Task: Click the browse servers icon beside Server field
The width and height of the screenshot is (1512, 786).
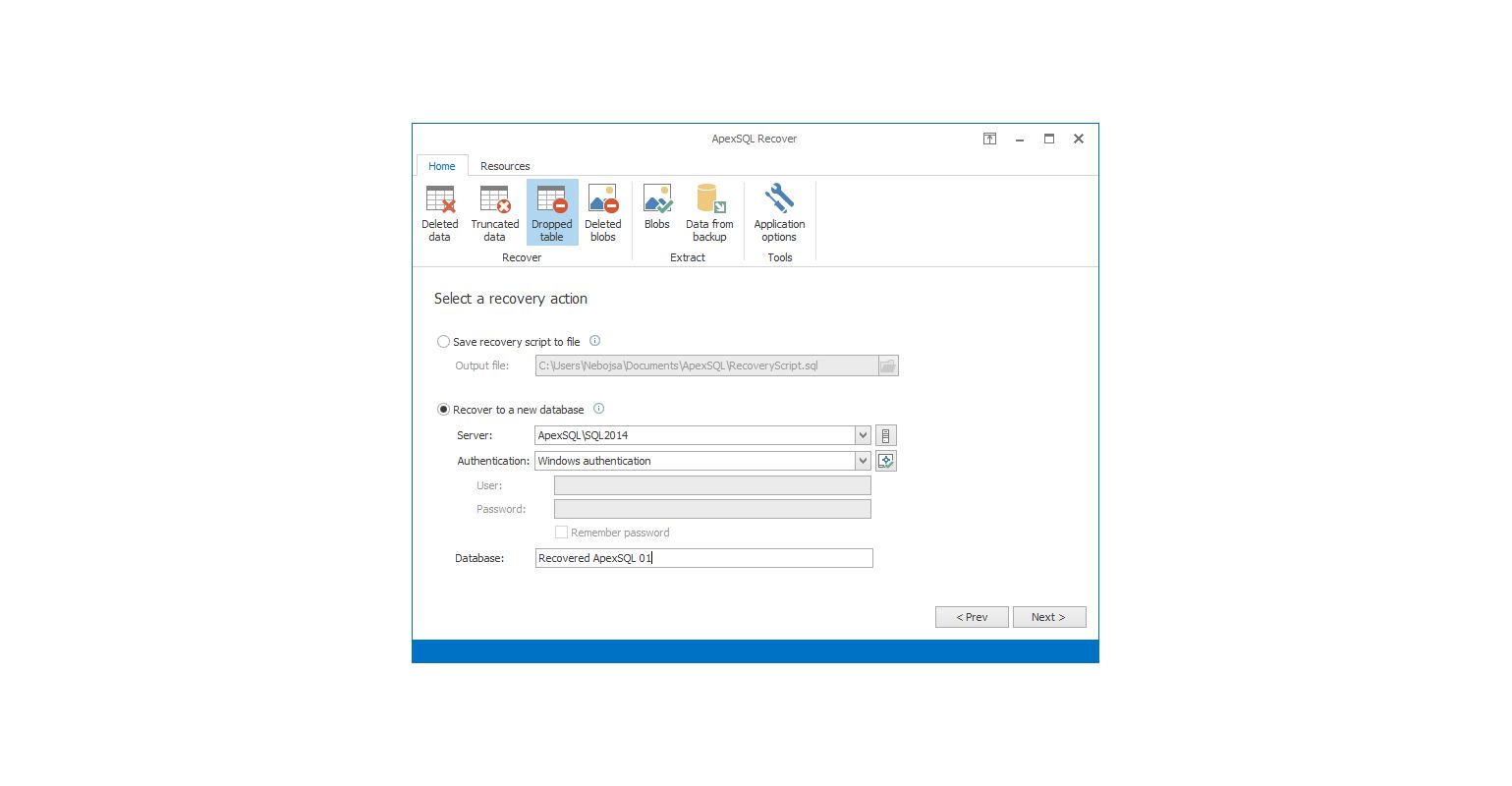Action: (885, 434)
